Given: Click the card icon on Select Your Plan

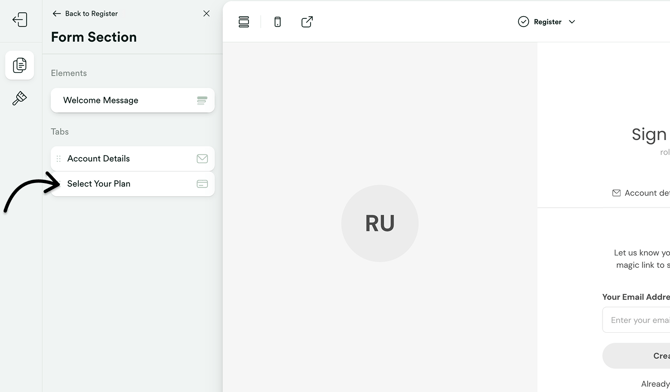Looking at the screenshot, I should (202, 184).
